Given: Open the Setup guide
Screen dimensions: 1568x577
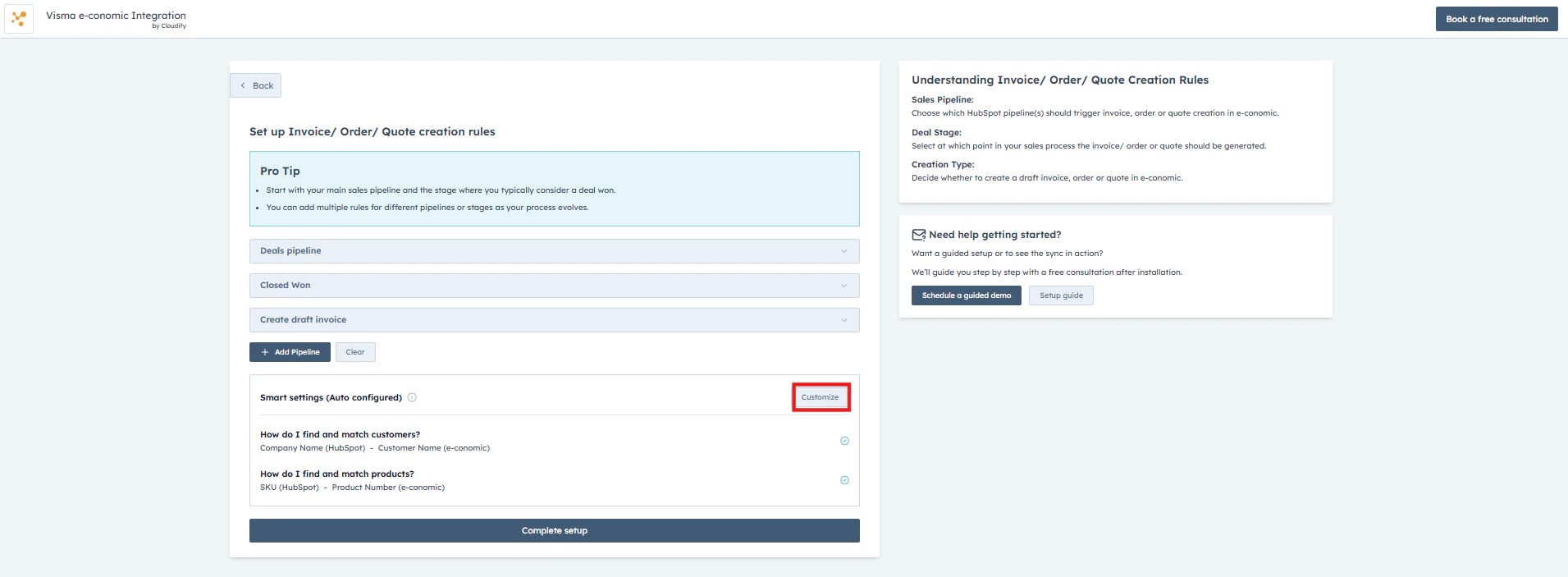Looking at the screenshot, I should (x=1061, y=295).
